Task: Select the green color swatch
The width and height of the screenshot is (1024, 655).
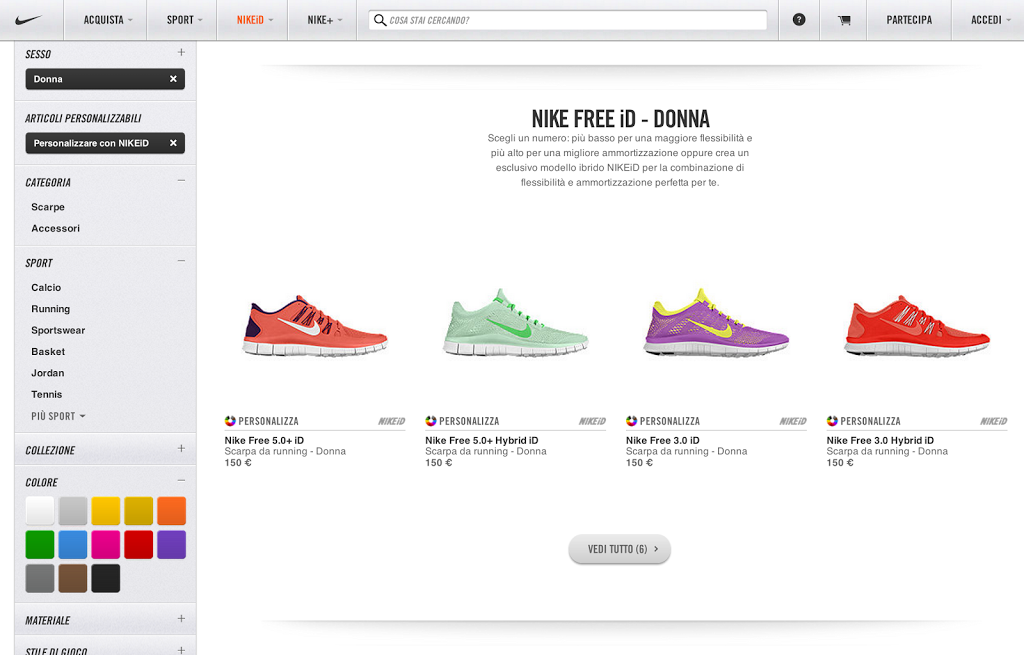Action: coord(40,545)
